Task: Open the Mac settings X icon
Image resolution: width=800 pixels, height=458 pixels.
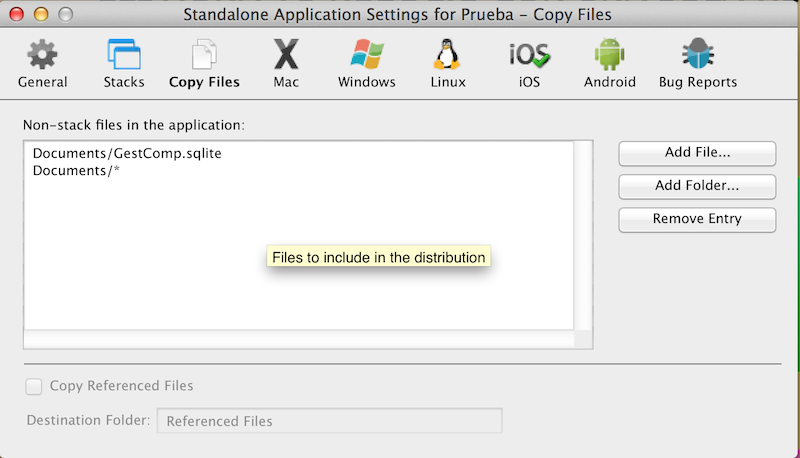Action: [286, 55]
